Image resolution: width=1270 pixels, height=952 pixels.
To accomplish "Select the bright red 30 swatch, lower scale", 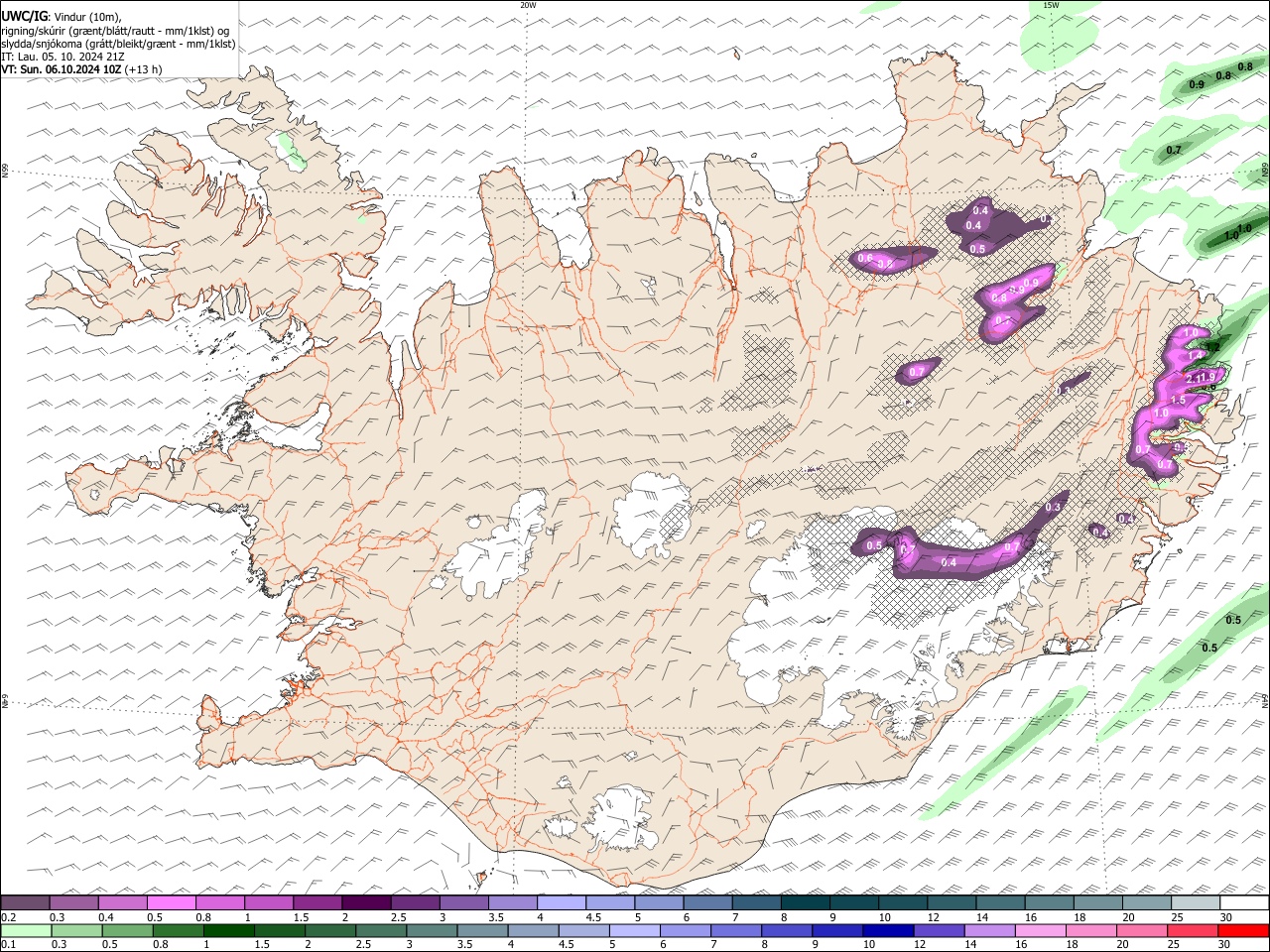I will click(x=1244, y=930).
